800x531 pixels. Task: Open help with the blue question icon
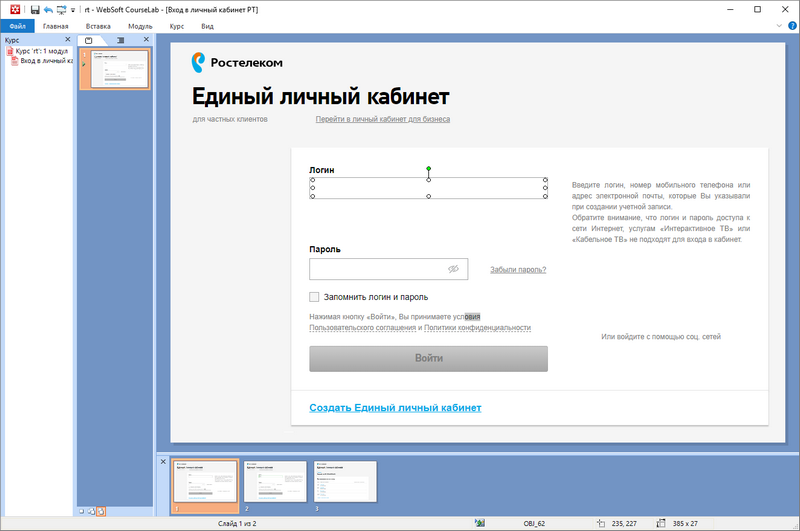[x=793, y=26]
